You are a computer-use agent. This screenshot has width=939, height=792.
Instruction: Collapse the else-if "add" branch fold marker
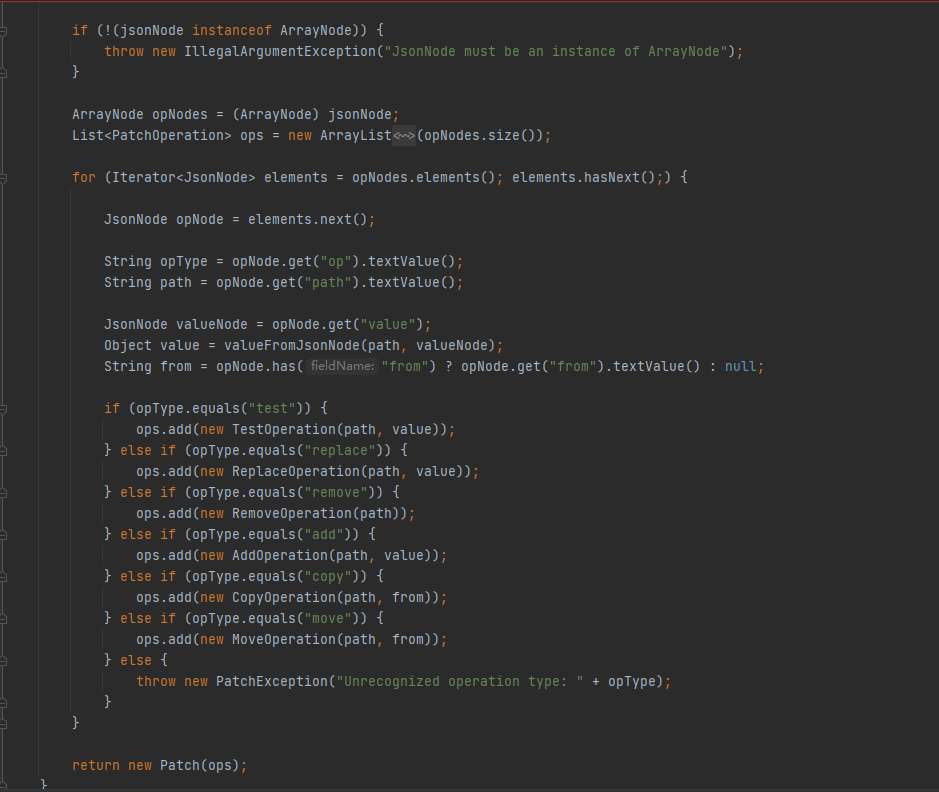point(3,535)
